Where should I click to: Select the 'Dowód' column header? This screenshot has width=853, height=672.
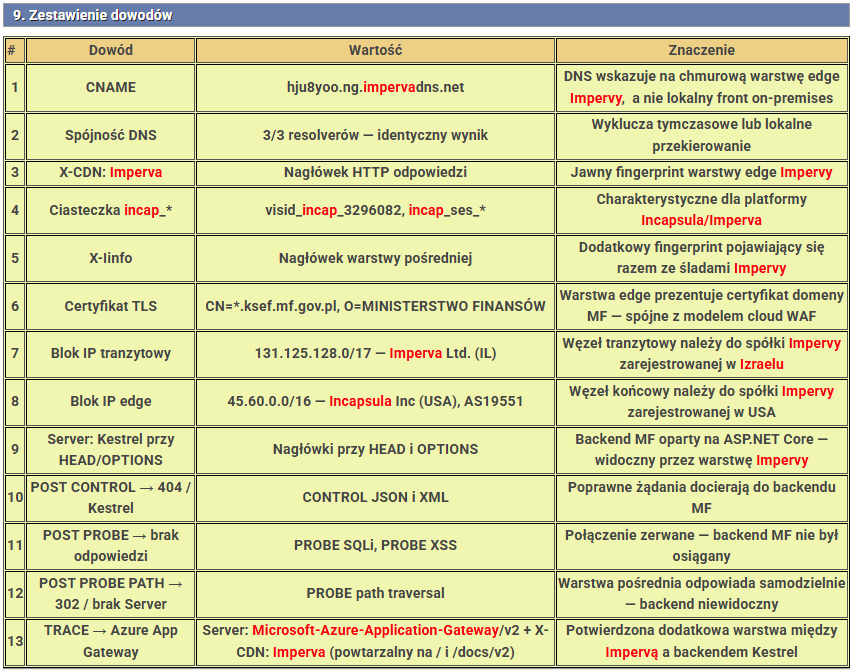coord(110,50)
